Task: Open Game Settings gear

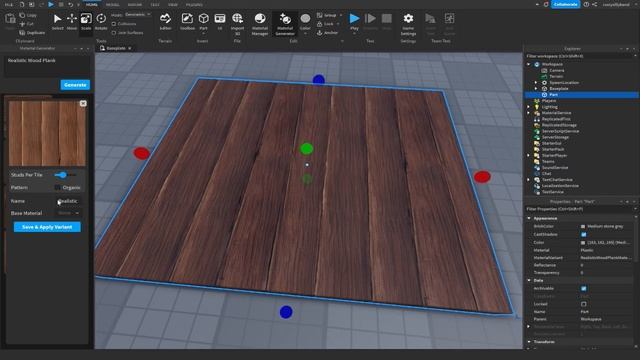Action: 408,24
